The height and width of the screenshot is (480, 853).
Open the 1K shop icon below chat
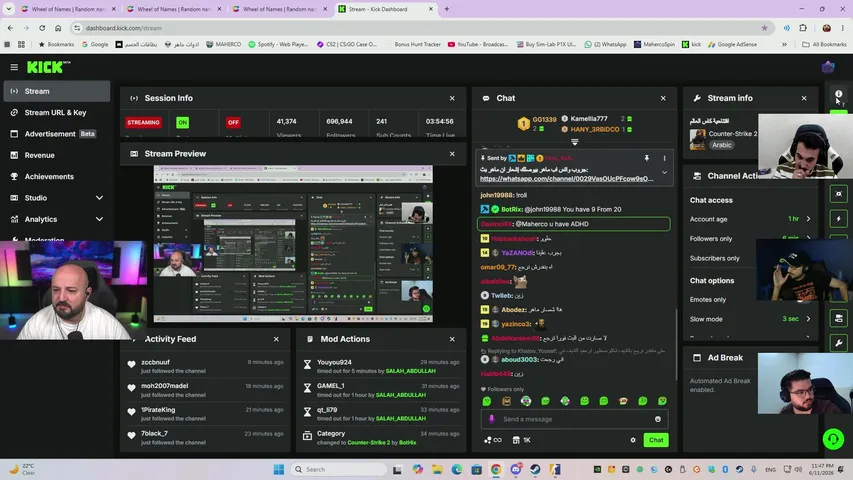tap(521, 440)
